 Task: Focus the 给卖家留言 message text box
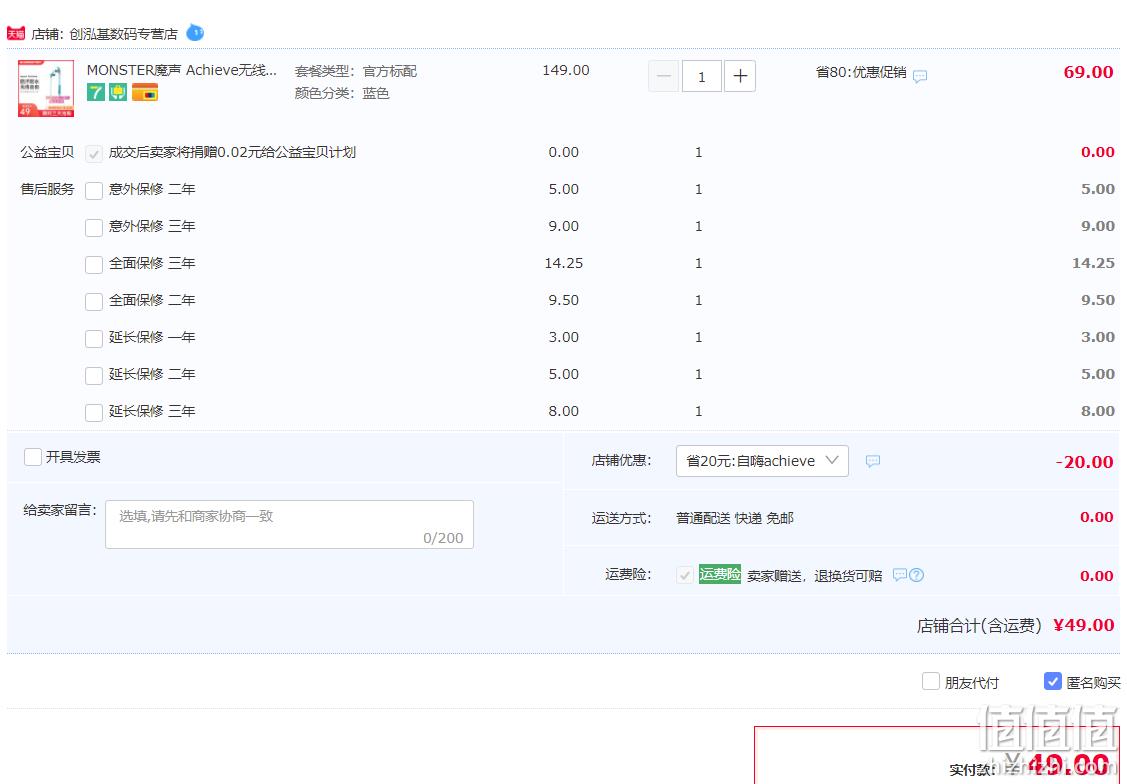tap(290, 525)
